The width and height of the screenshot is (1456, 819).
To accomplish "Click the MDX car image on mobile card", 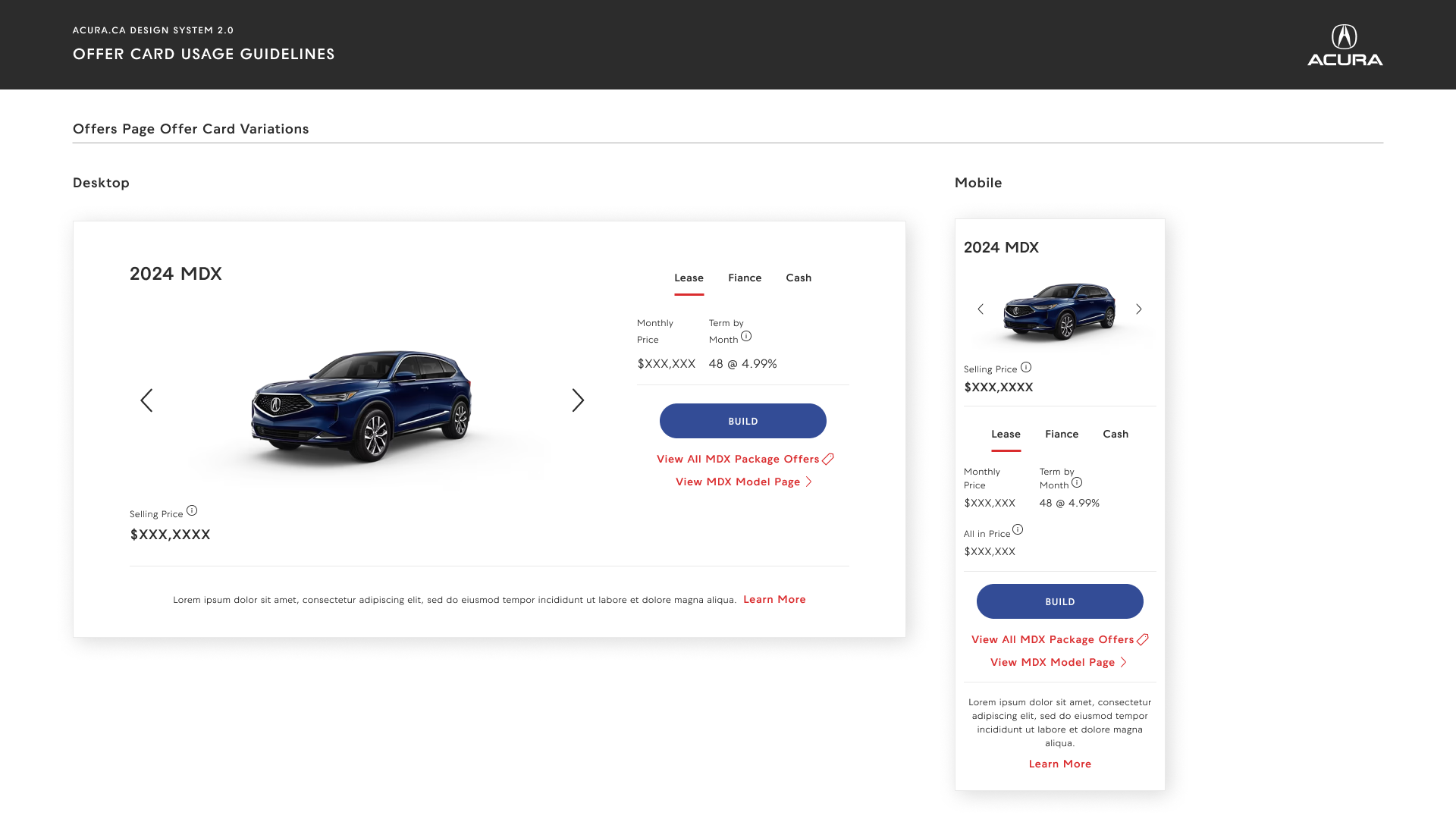I will 1059,311.
